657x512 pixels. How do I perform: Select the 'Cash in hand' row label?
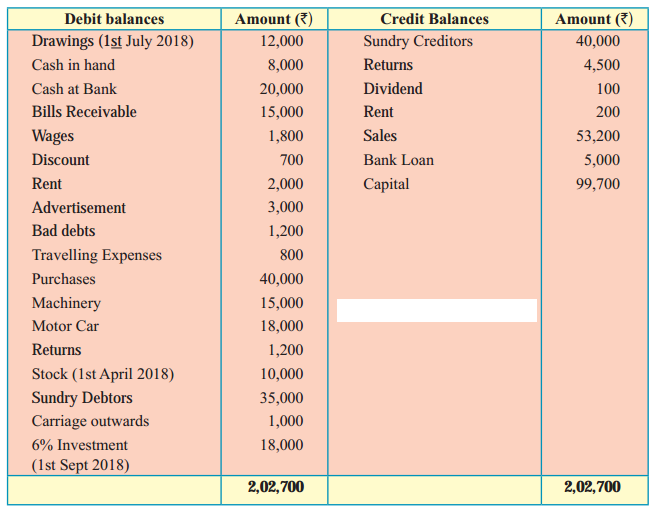[73, 65]
